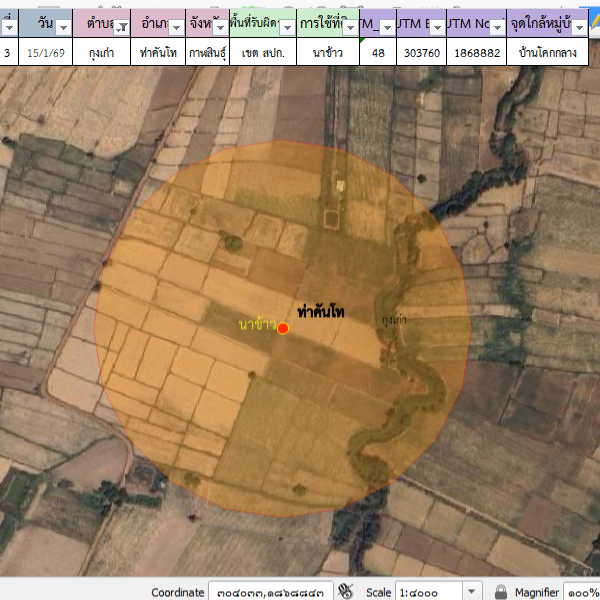Open the filter dropdown on วัน column
This screenshot has width=600, height=600.
(63, 27)
